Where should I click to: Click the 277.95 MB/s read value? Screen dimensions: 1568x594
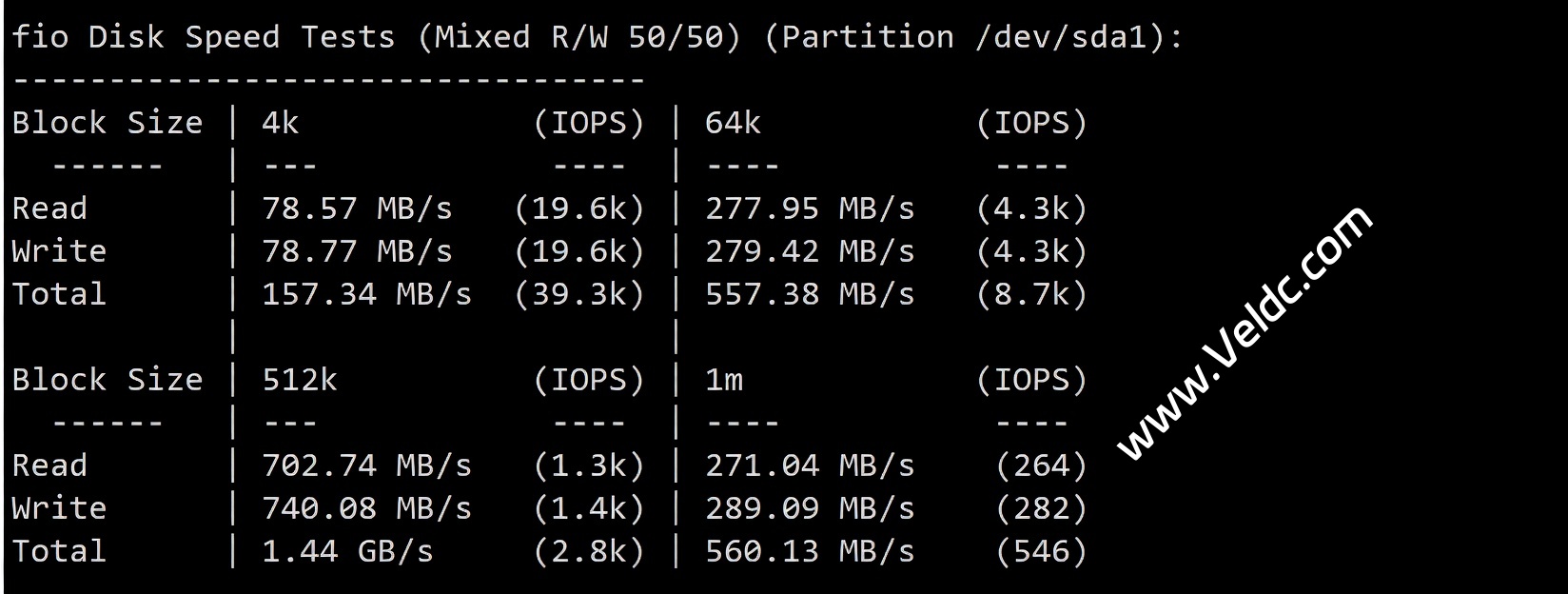coord(810,209)
